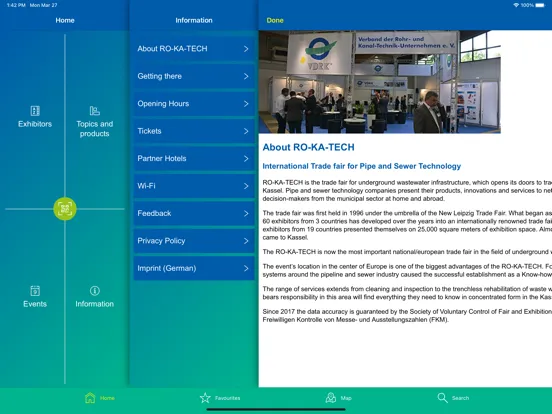Tap paragraph starting 'The trade fair was first held'
552x414 pixels.
click(x=407, y=225)
